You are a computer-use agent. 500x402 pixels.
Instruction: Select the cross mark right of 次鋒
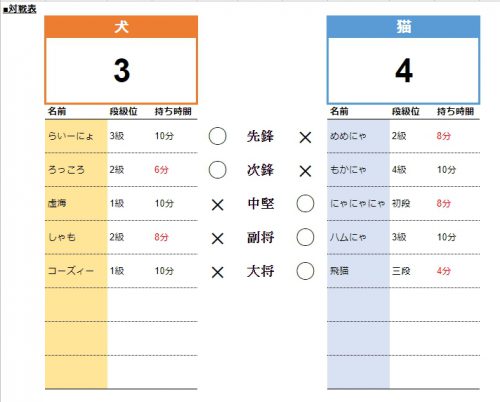tap(305, 171)
